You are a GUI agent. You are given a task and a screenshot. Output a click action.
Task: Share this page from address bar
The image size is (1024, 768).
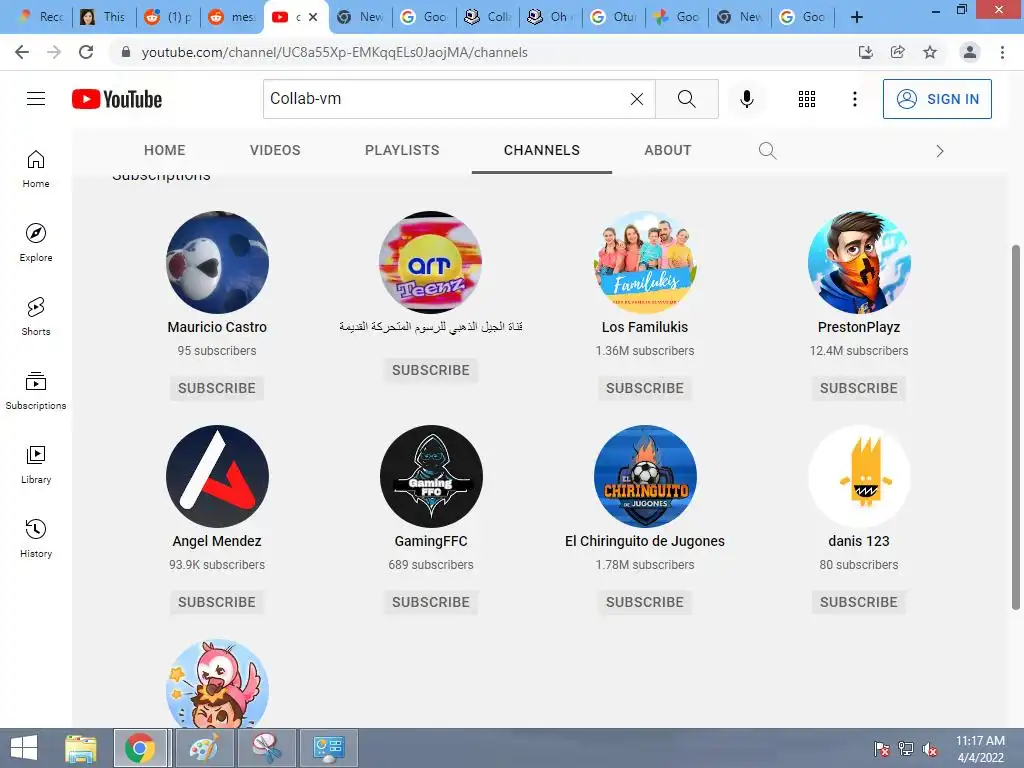898,52
